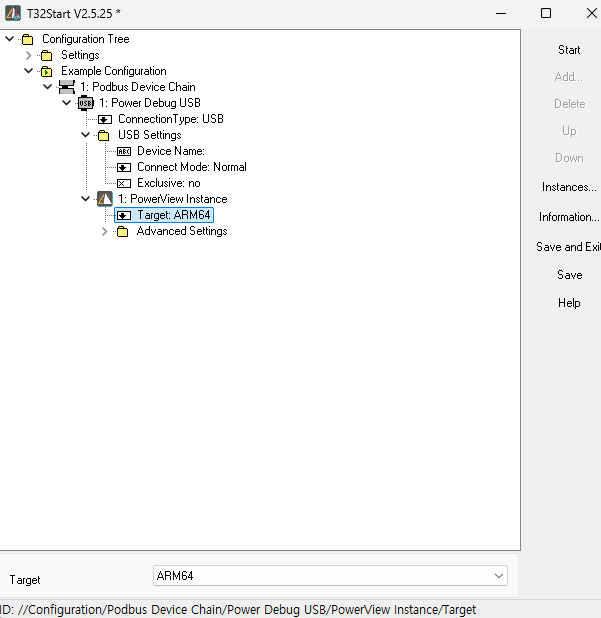The width and height of the screenshot is (601, 618).
Task: Click the T32Start application icon in title bar
Action: pos(13,13)
